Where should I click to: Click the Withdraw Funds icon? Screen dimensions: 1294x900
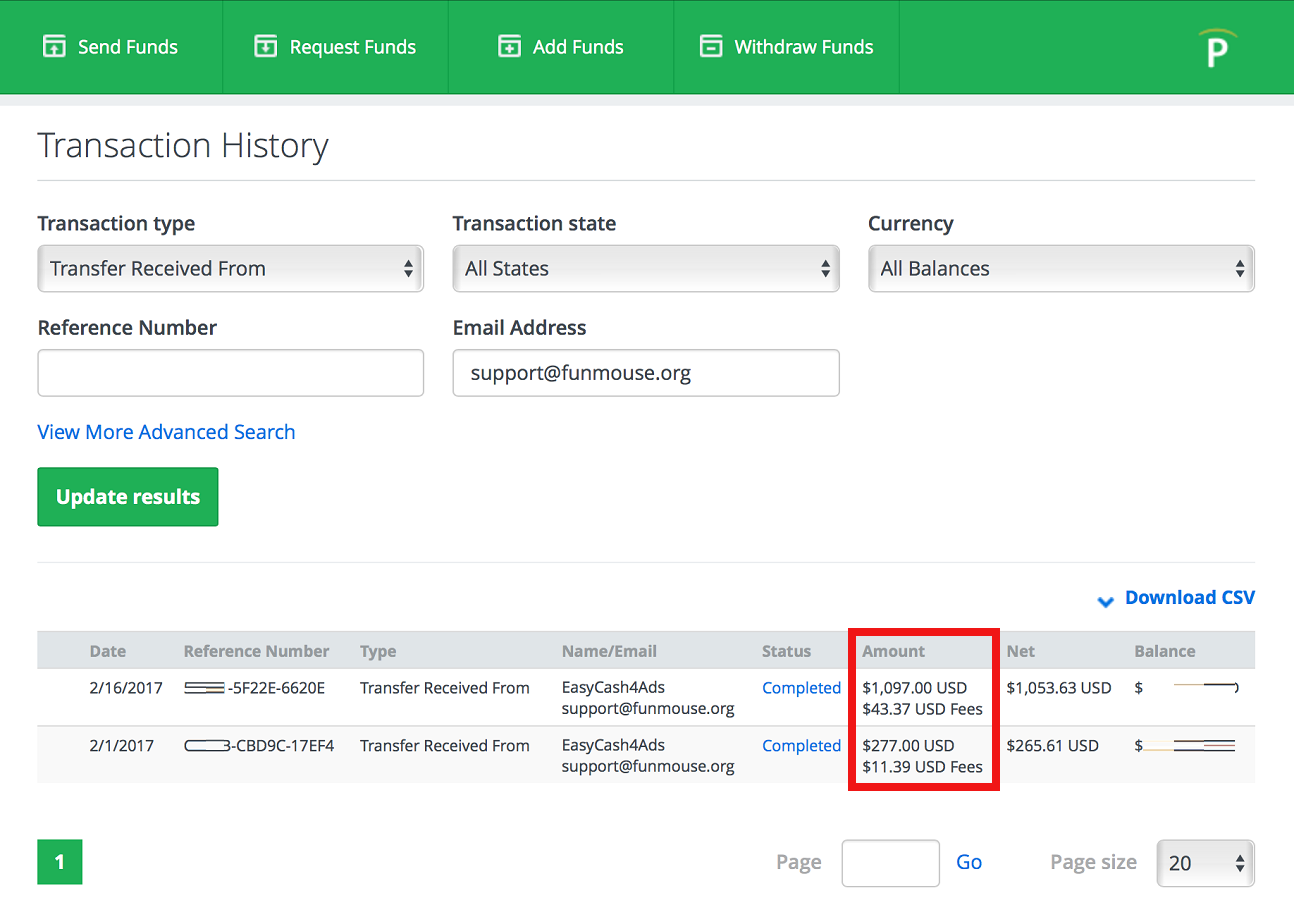(x=711, y=47)
